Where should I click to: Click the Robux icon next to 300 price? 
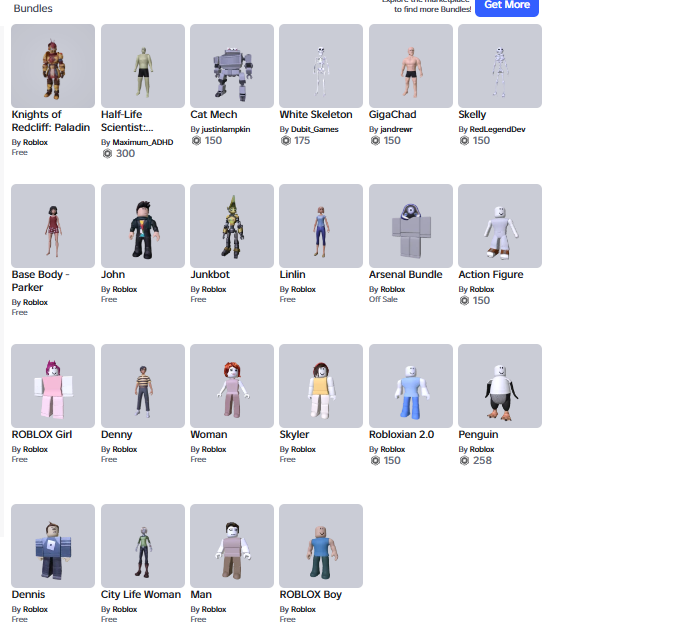coord(107,154)
